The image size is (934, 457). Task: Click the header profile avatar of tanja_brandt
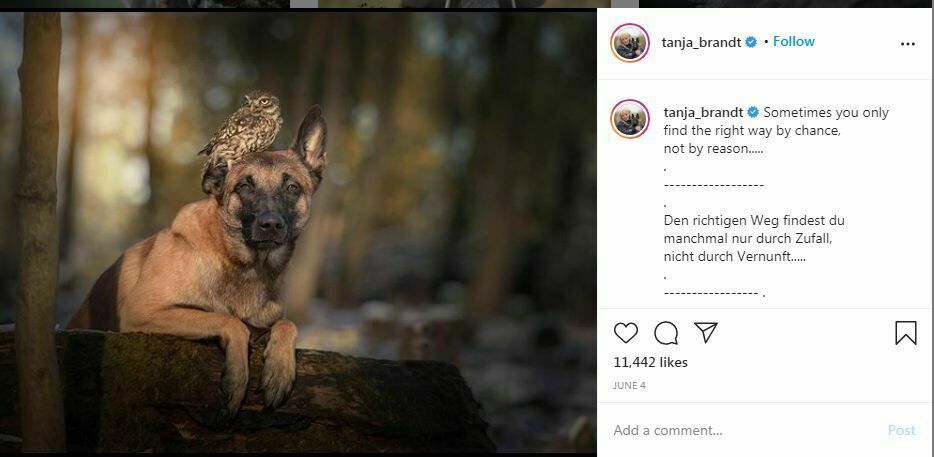click(x=630, y=42)
